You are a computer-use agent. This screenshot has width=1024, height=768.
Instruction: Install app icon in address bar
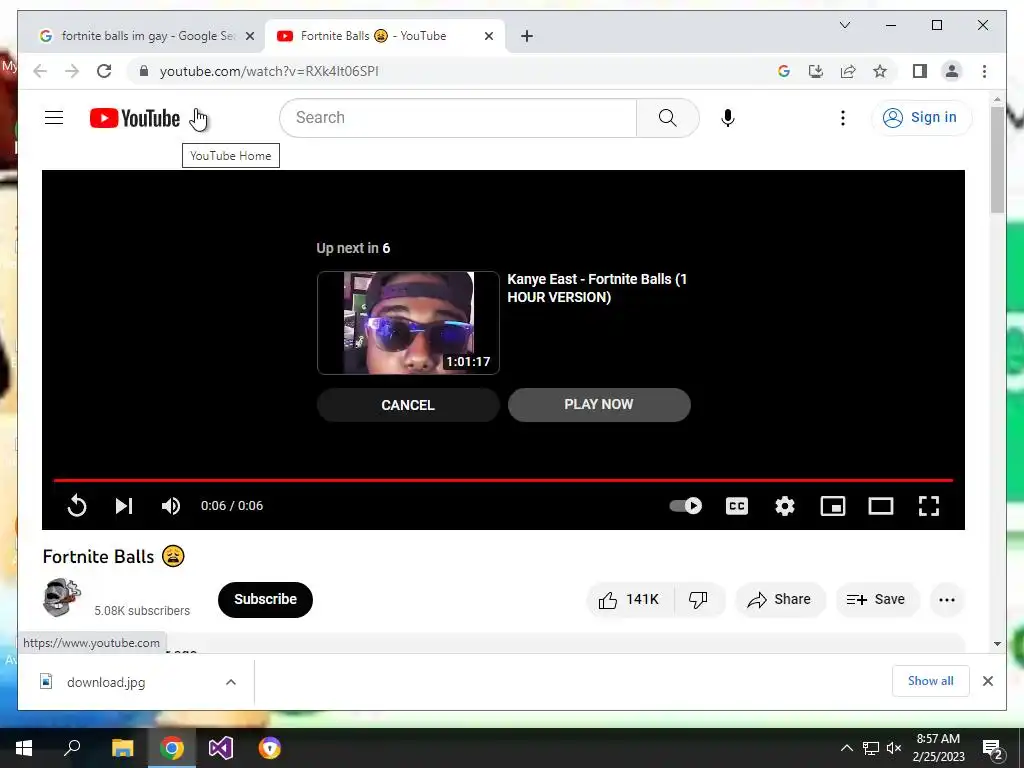[x=816, y=71]
